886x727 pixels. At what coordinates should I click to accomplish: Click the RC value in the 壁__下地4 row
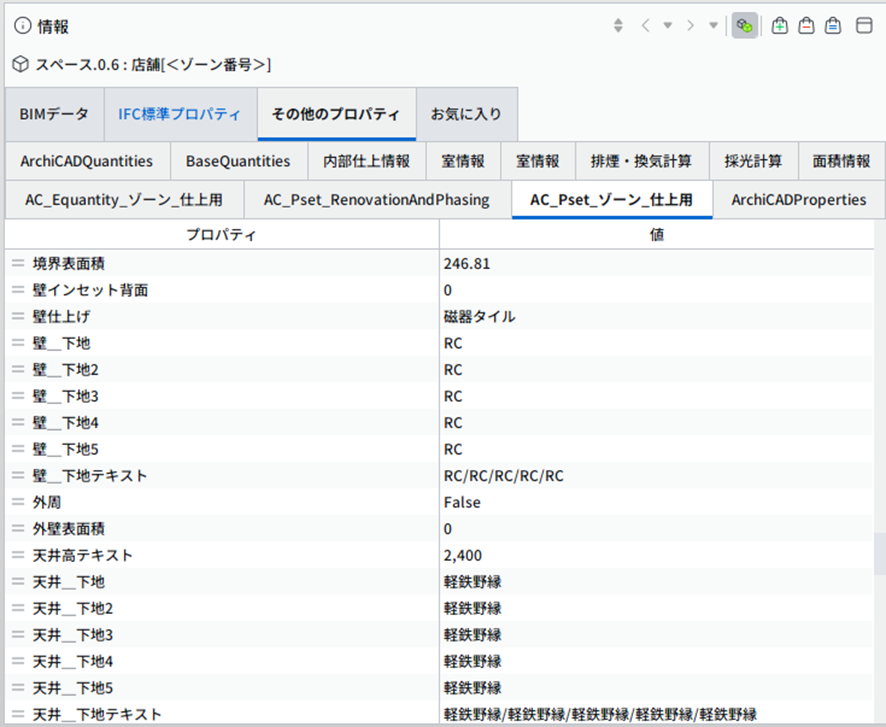(x=453, y=423)
